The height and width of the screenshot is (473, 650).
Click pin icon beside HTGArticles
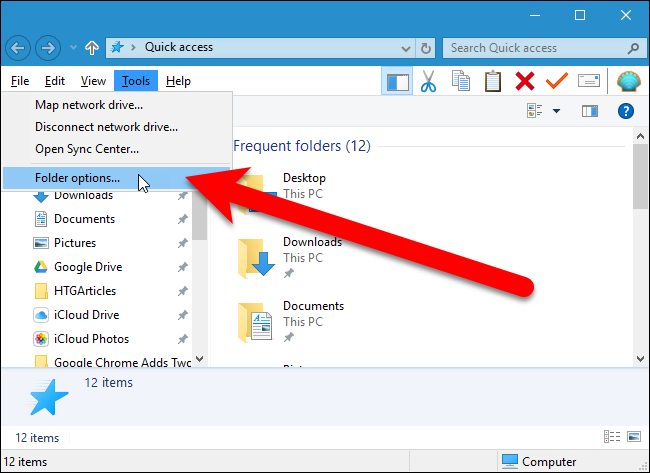coord(182,291)
